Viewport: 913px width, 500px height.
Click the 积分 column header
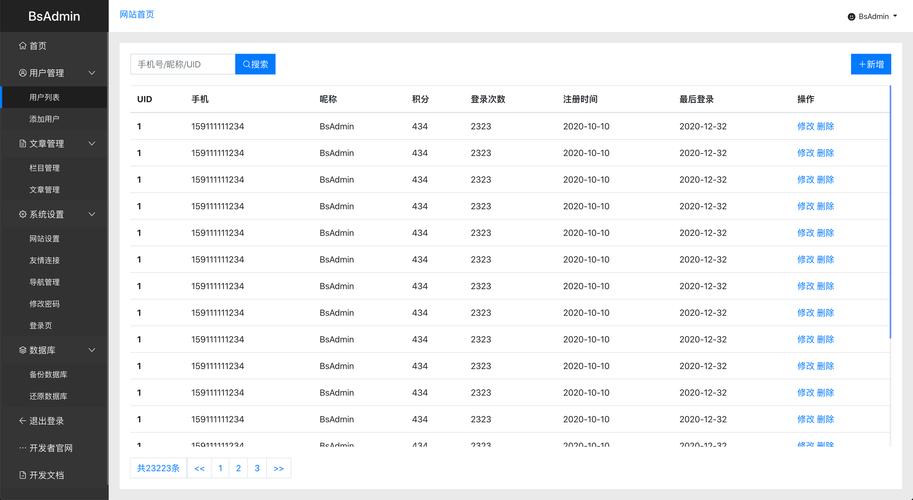[420, 99]
